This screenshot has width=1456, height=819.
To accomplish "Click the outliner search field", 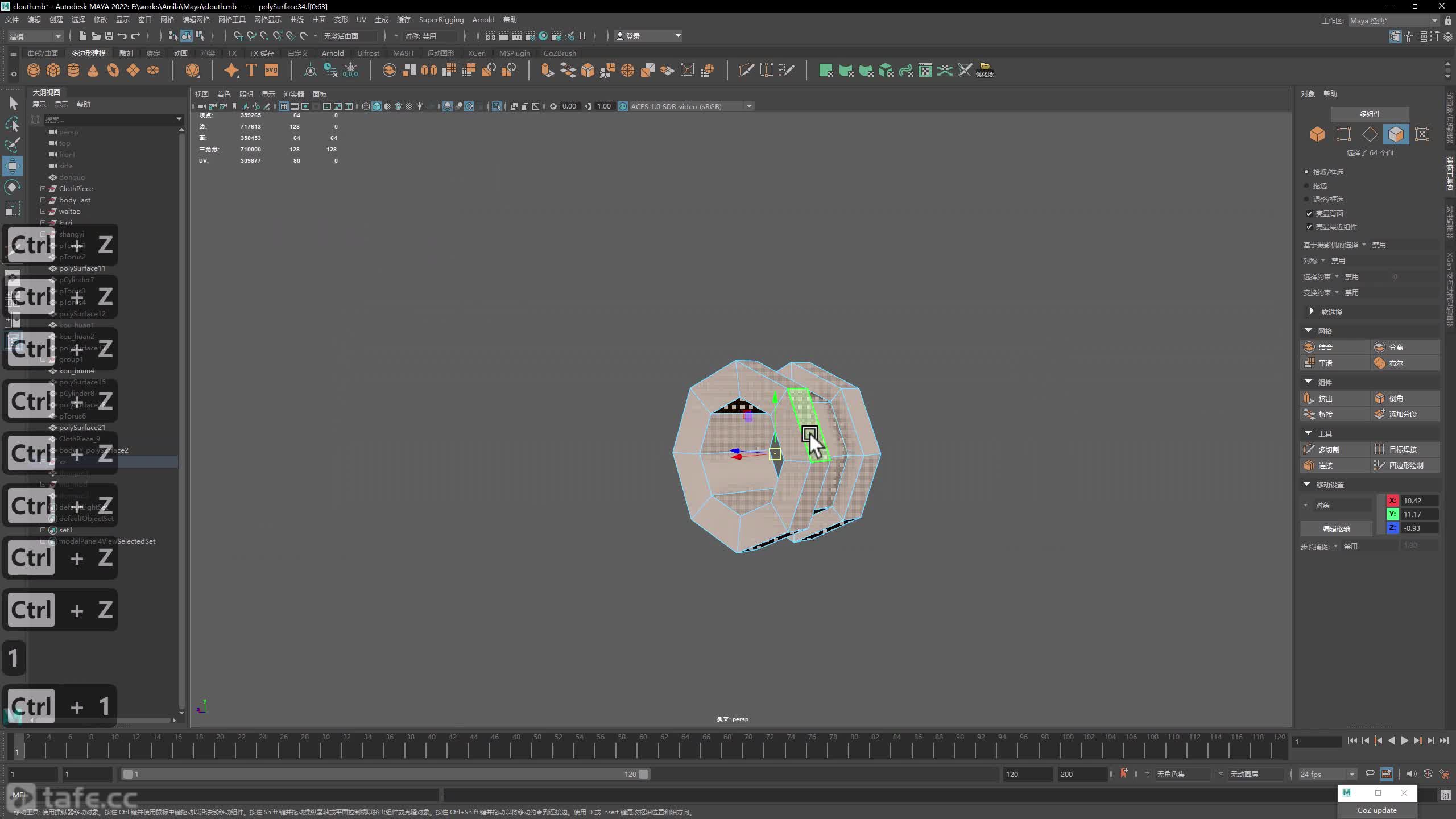I will point(113,119).
